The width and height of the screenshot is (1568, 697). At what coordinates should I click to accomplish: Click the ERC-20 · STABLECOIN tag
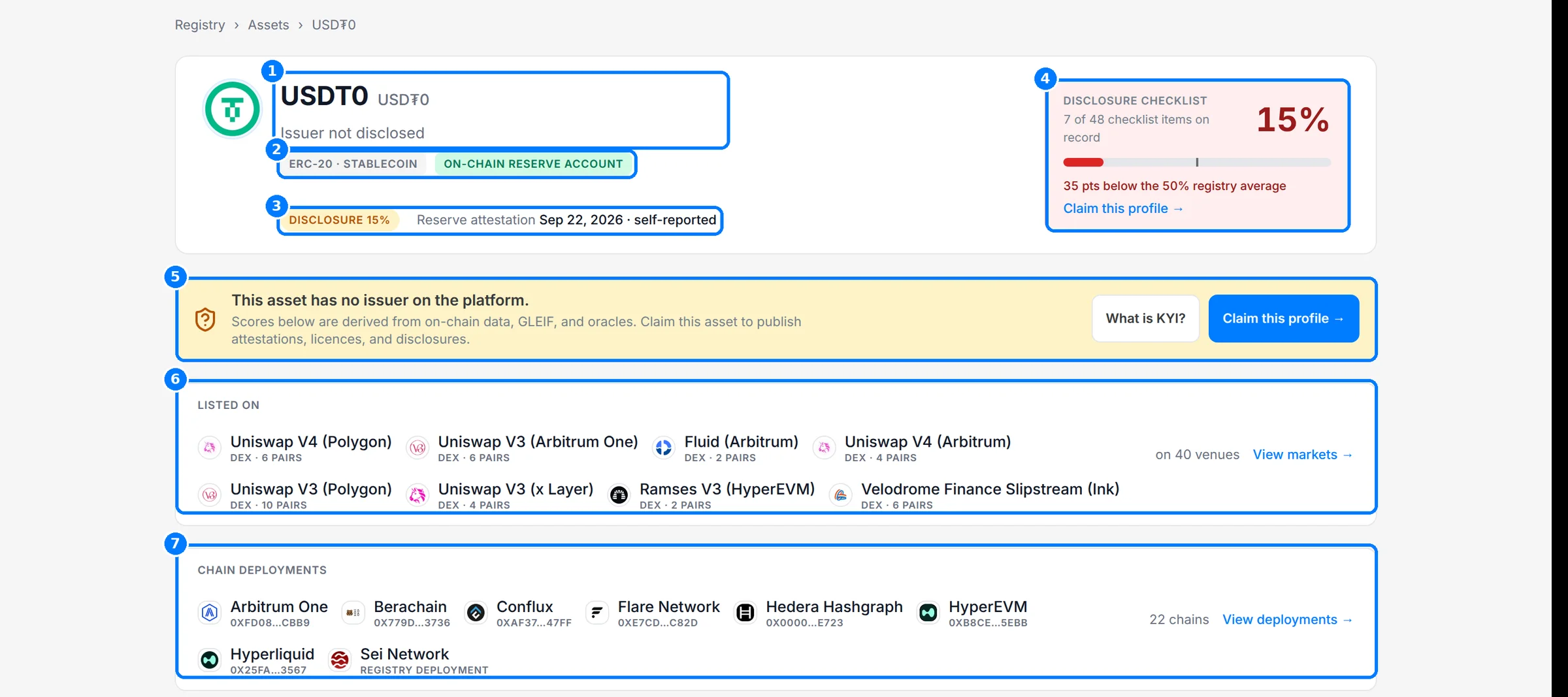tap(353, 164)
